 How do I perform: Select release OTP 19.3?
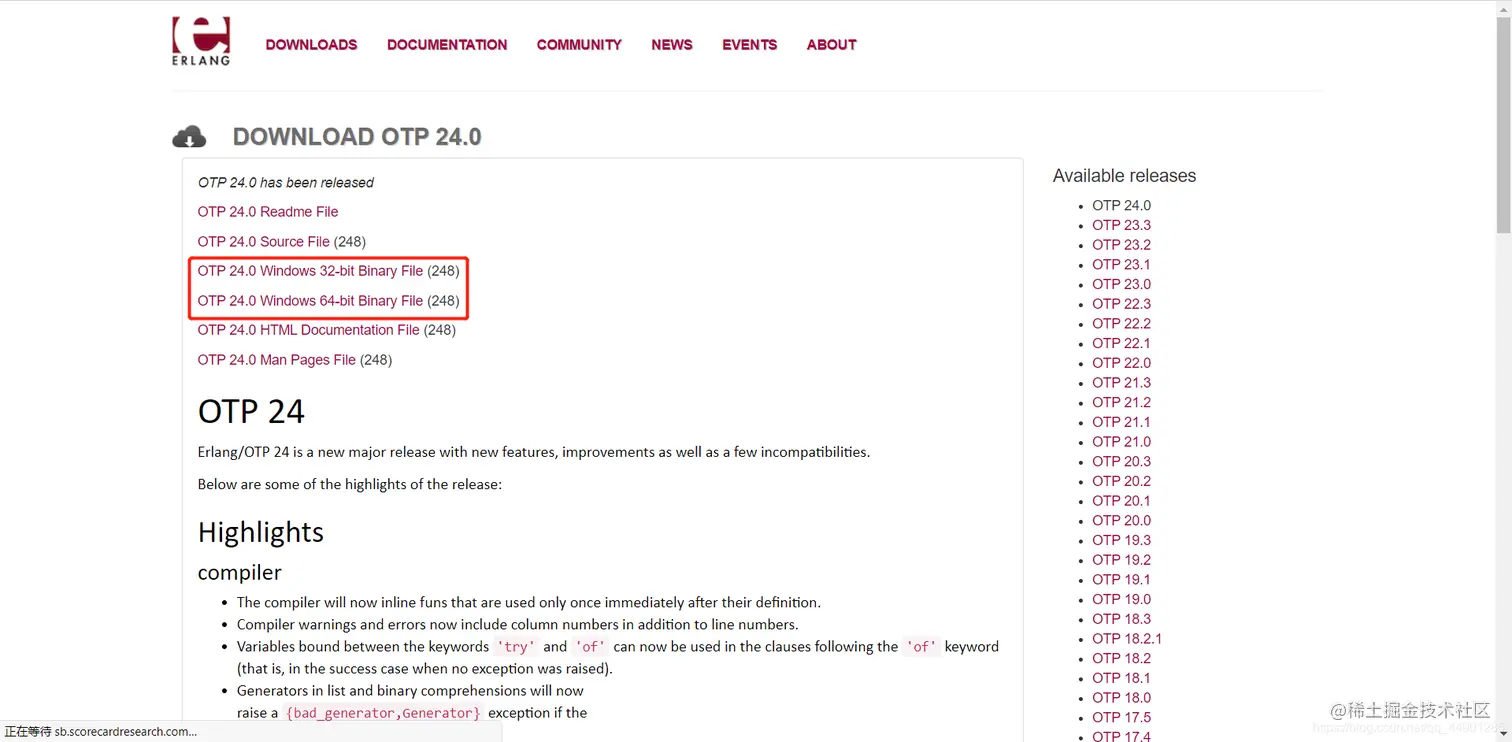1121,540
